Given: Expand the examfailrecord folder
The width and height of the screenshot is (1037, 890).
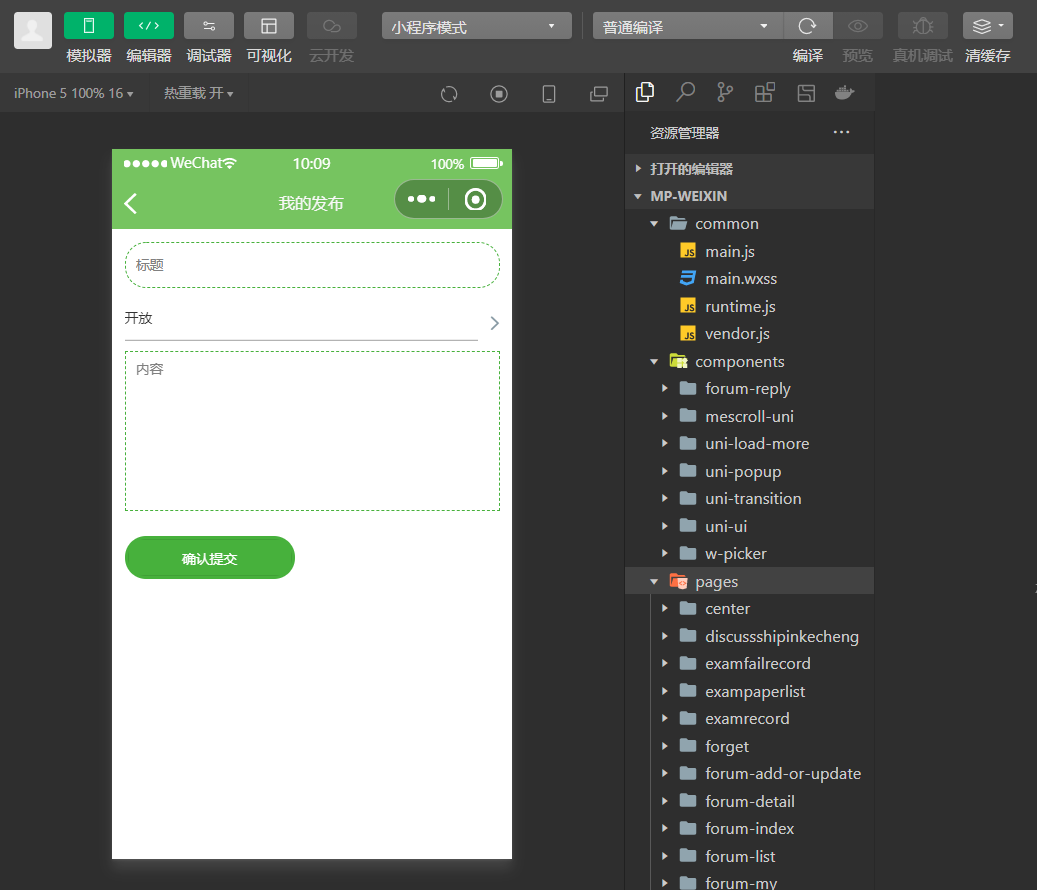Looking at the screenshot, I should pyautogui.click(x=749, y=663).
